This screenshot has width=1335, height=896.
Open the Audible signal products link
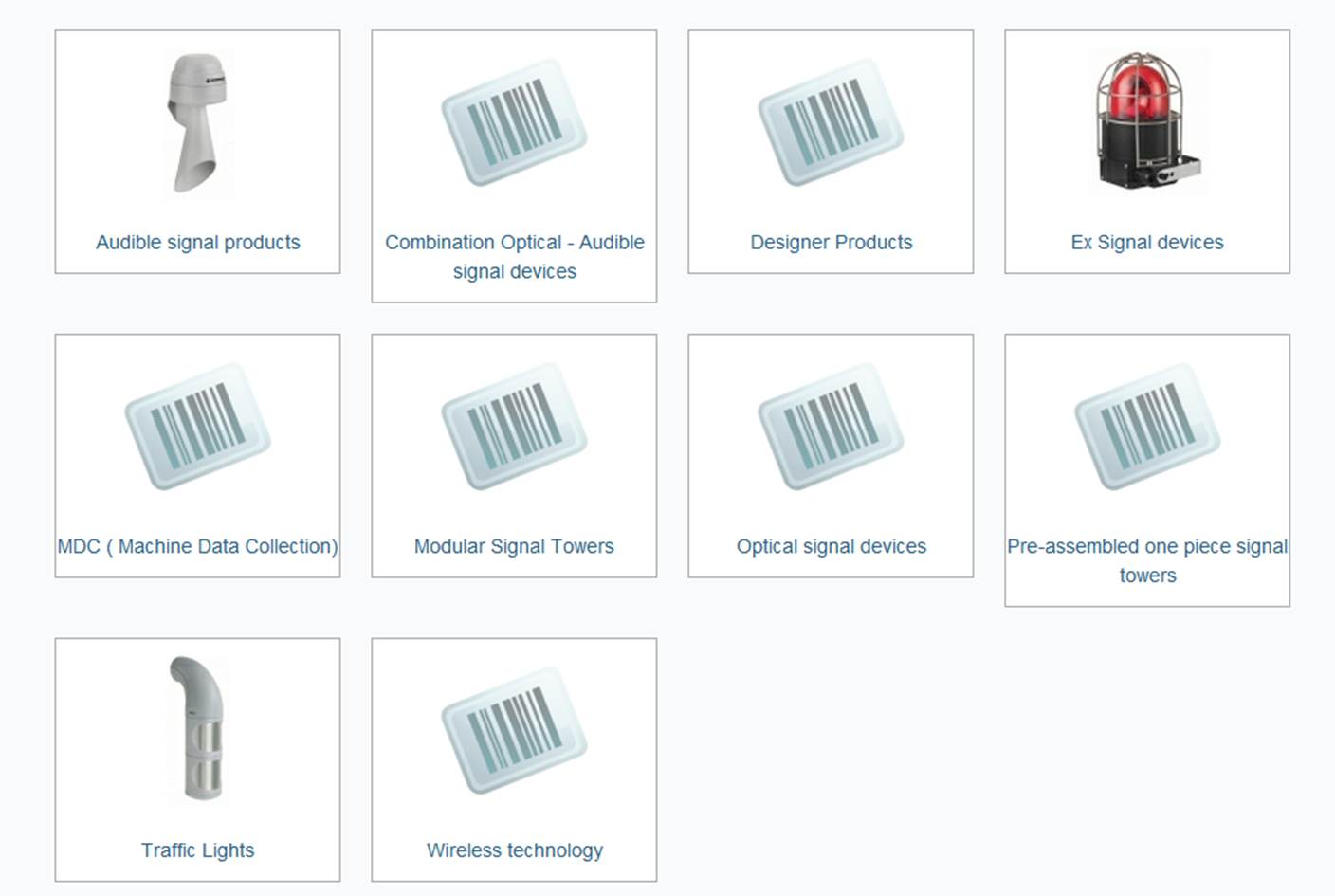coord(197,243)
